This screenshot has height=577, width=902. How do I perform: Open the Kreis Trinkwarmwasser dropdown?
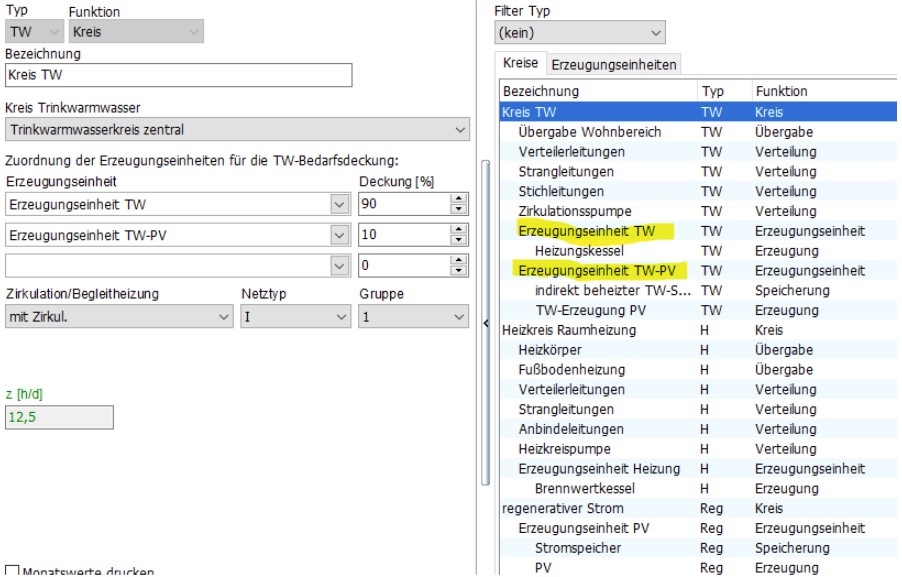tap(460, 129)
